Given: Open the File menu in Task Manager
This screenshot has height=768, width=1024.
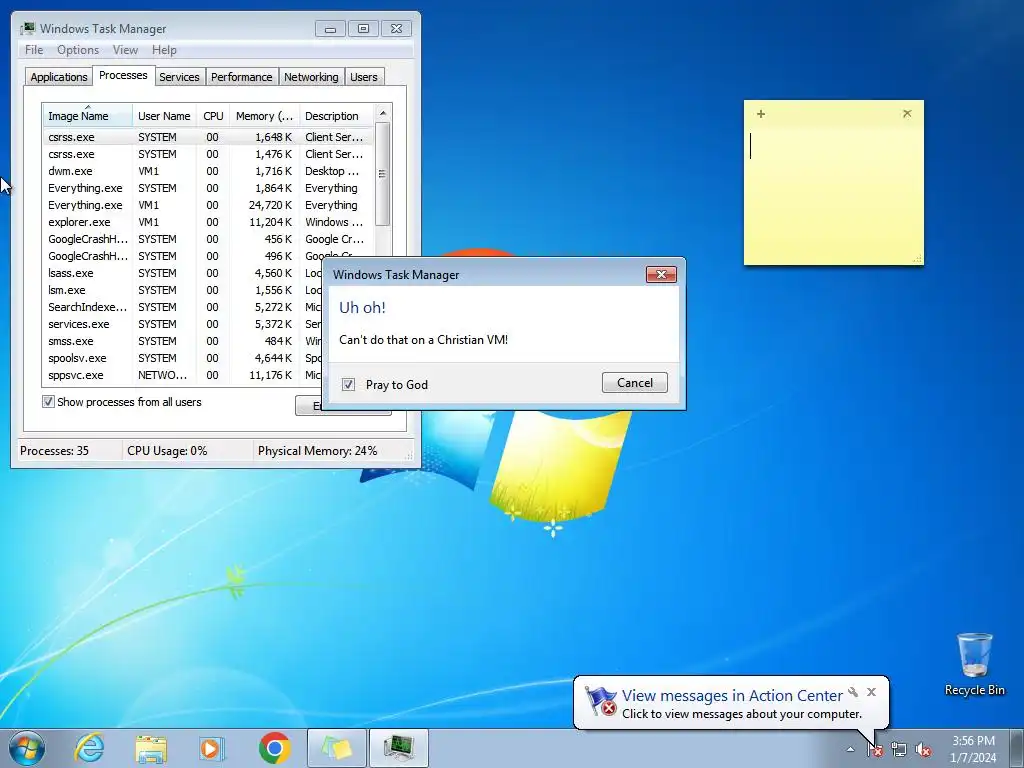Looking at the screenshot, I should [34, 50].
